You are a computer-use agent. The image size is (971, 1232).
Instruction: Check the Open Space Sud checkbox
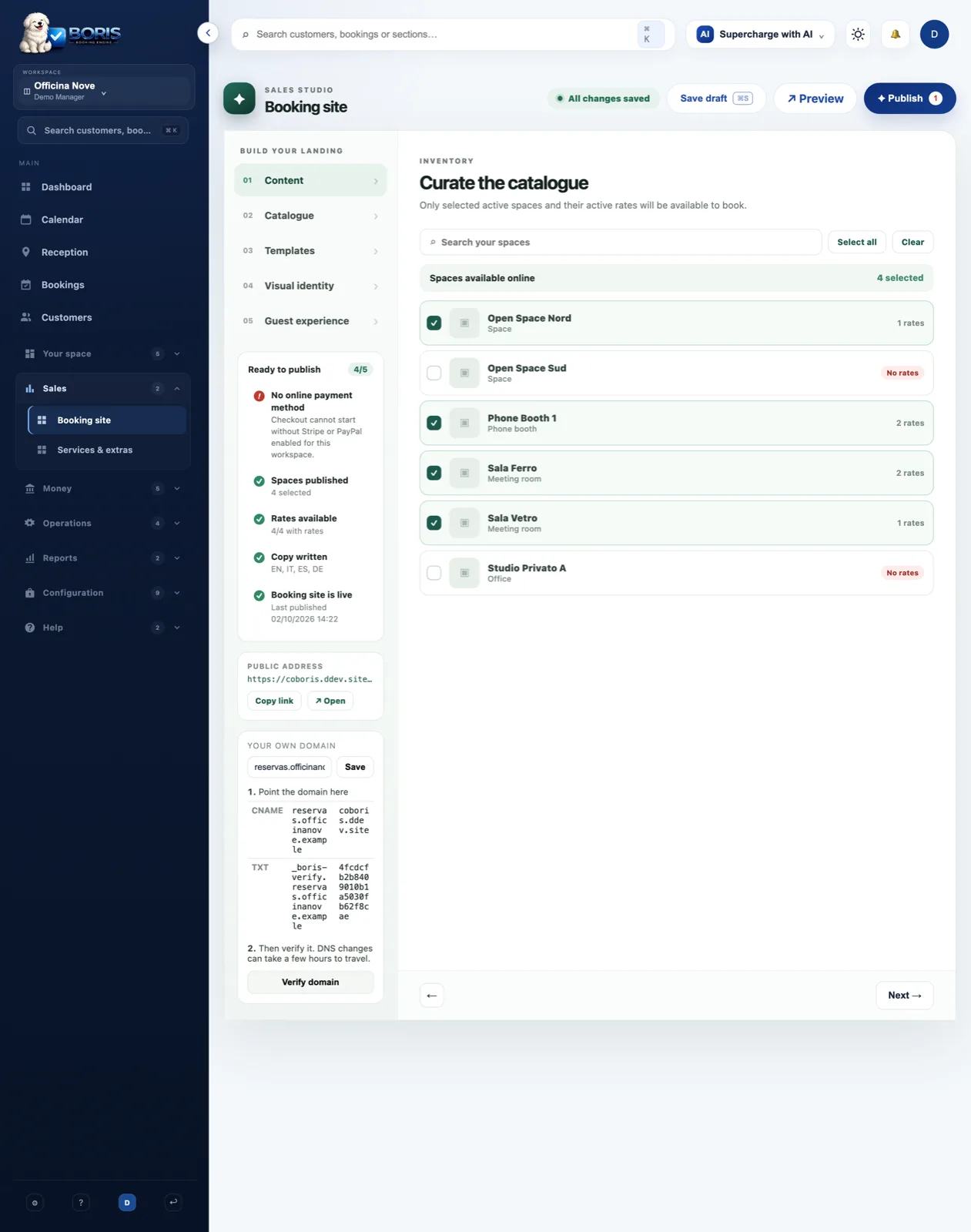(x=434, y=373)
